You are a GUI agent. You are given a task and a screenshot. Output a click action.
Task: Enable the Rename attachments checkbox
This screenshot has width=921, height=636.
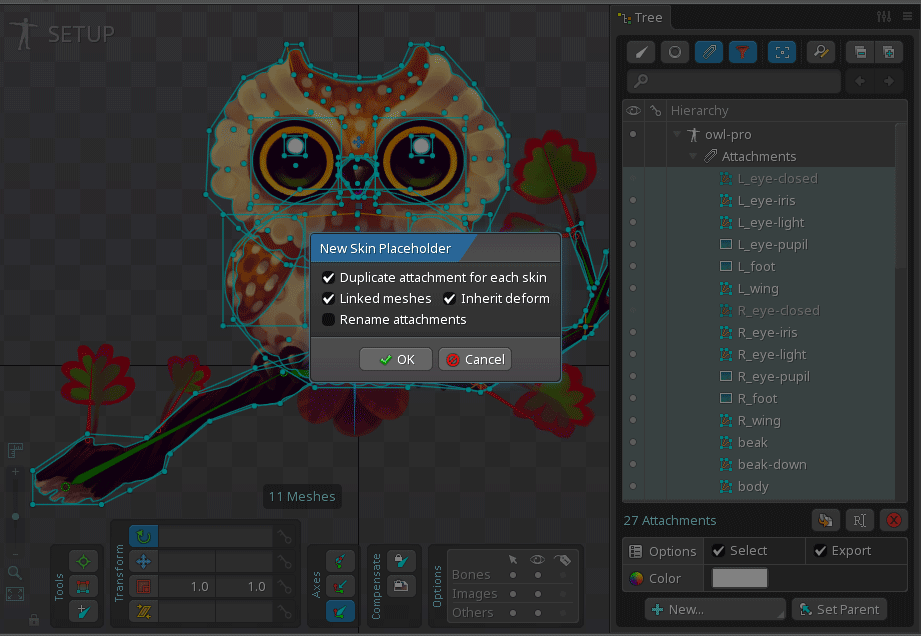[329, 319]
